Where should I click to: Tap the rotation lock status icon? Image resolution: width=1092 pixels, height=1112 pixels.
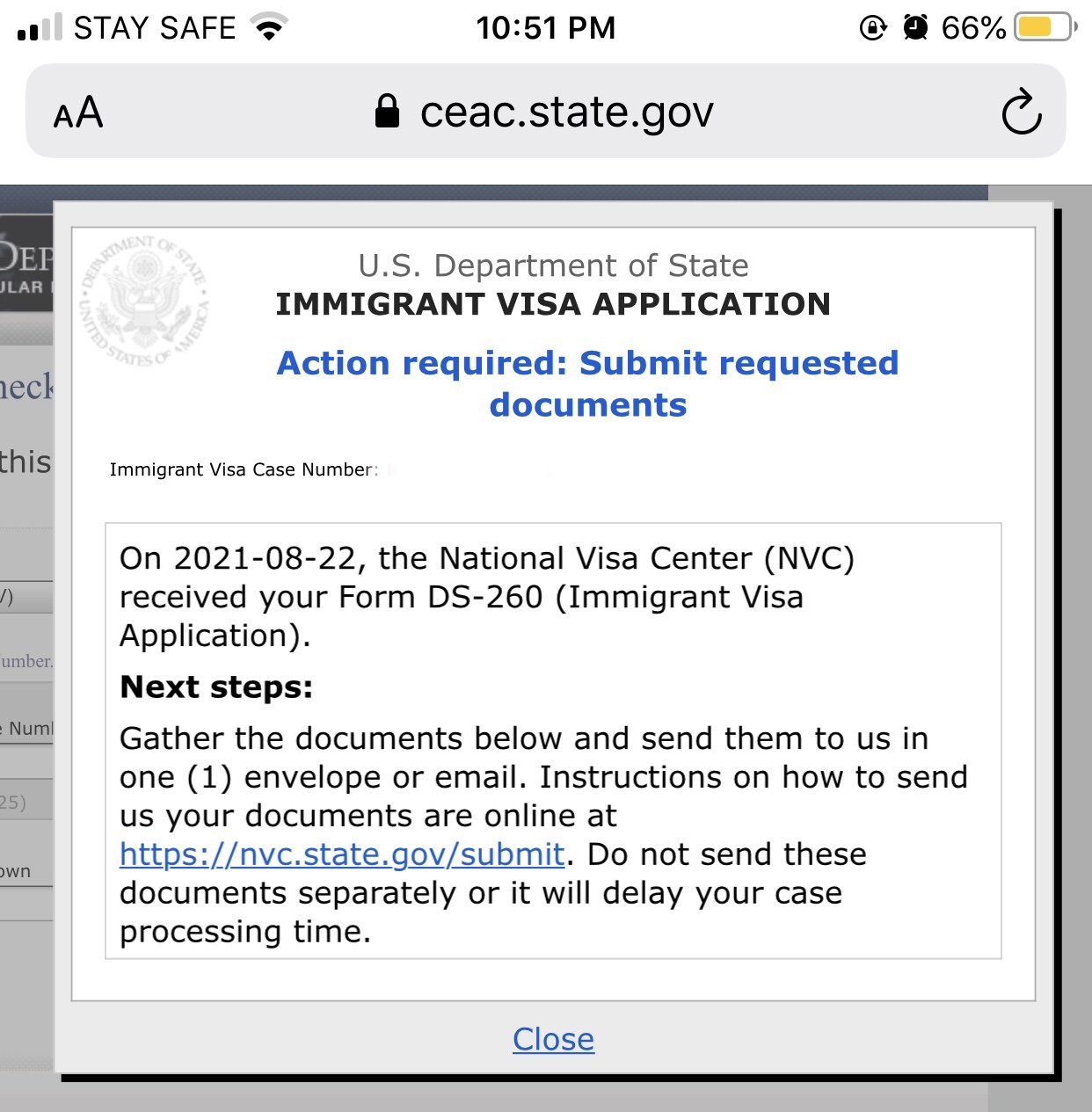pos(872,28)
